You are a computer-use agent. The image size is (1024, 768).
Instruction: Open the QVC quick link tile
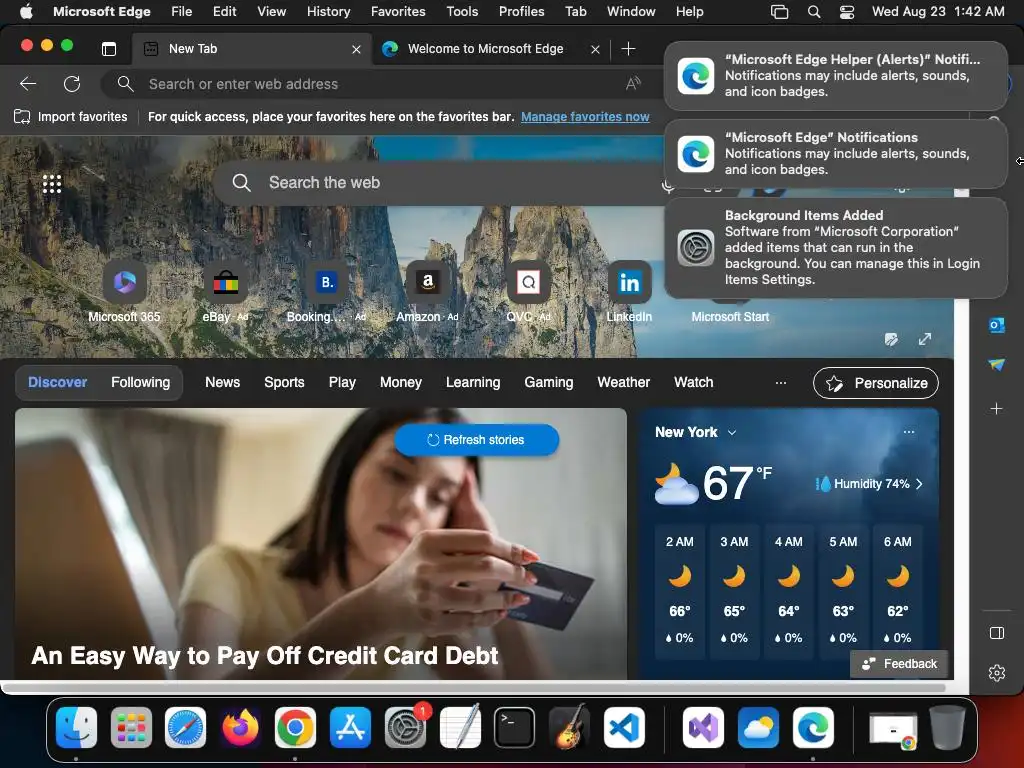(x=528, y=282)
